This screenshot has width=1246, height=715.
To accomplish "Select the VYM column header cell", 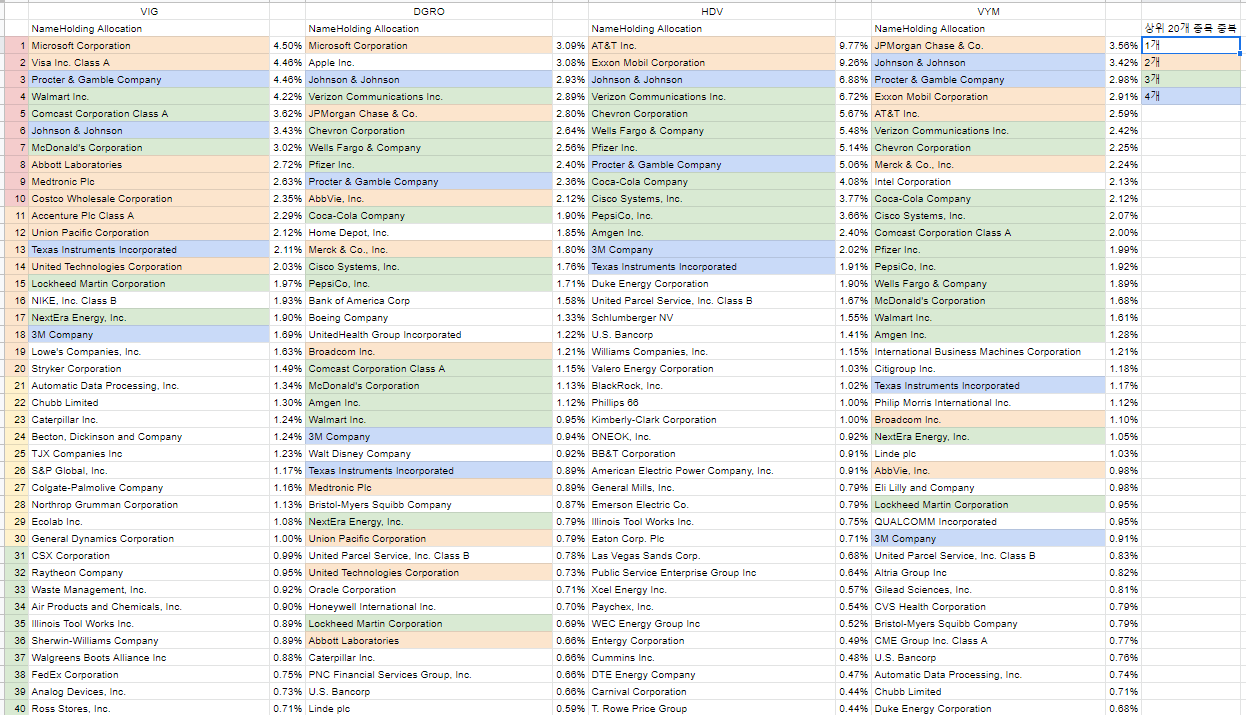I will [989, 11].
